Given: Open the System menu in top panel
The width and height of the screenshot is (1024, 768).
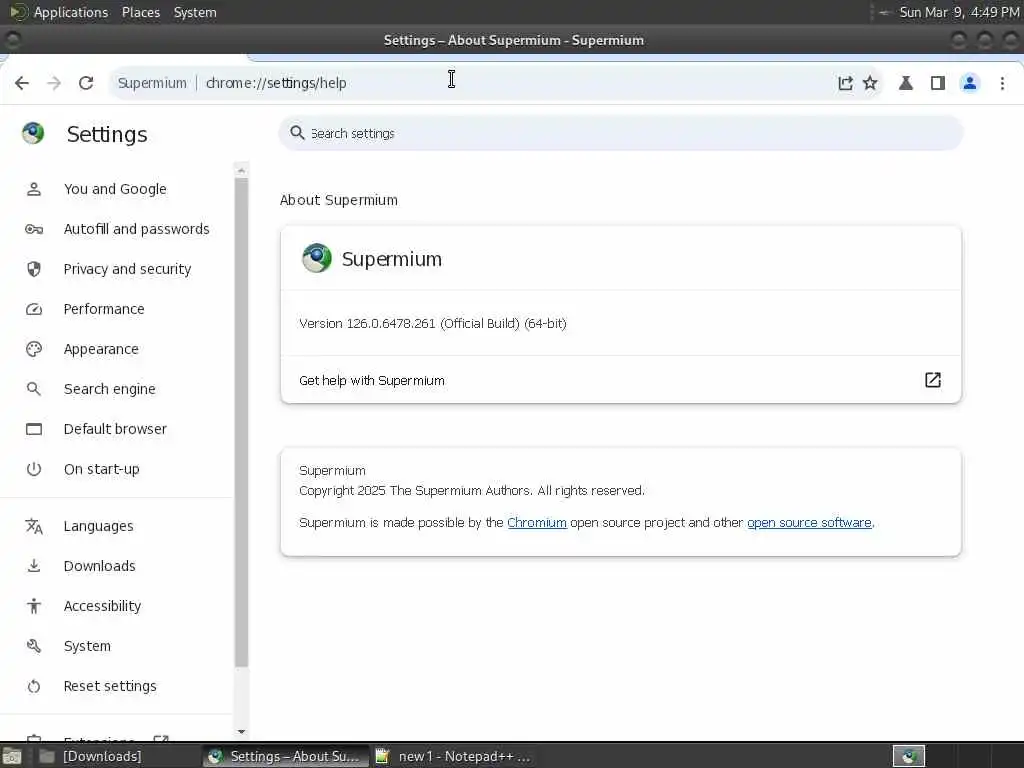Looking at the screenshot, I should 195,12.
